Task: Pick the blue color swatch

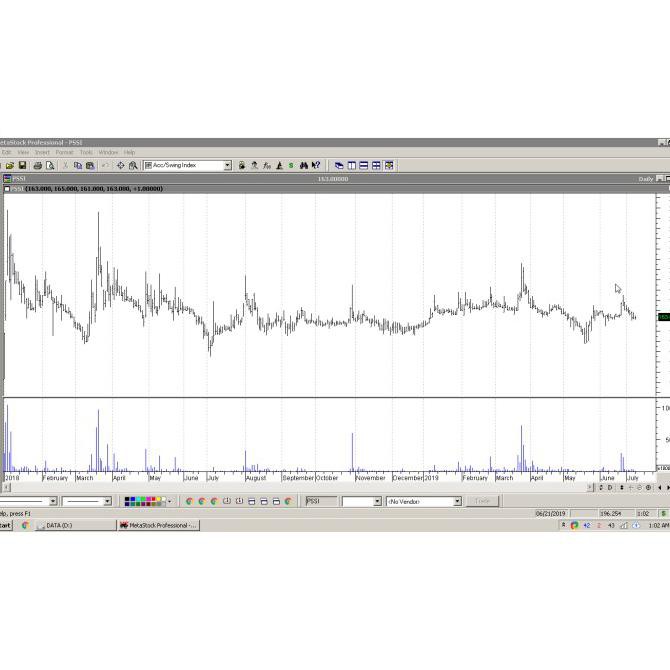Action: [132, 499]
